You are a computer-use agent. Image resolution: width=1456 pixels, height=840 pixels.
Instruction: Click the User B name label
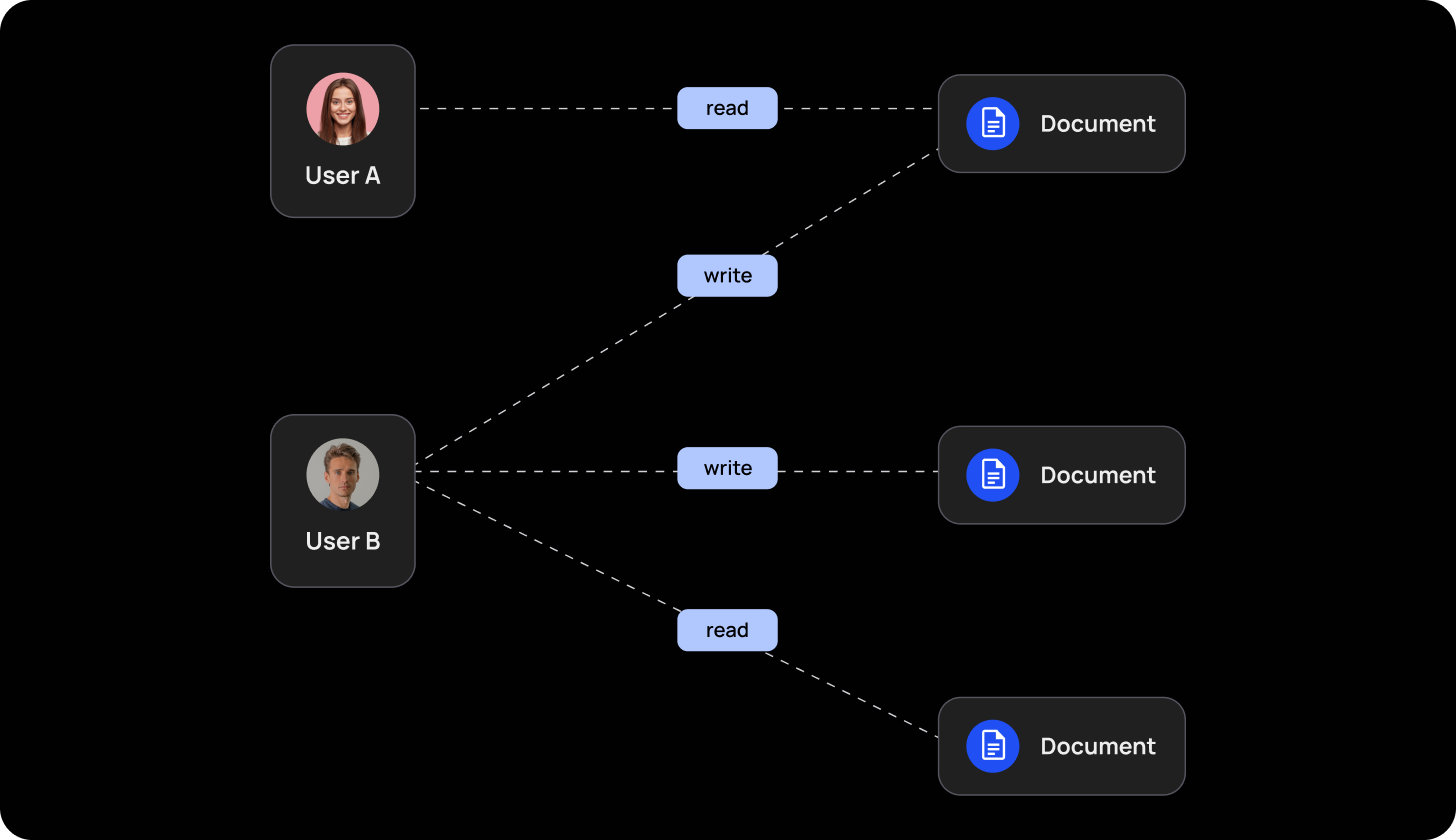pos(343,541)
